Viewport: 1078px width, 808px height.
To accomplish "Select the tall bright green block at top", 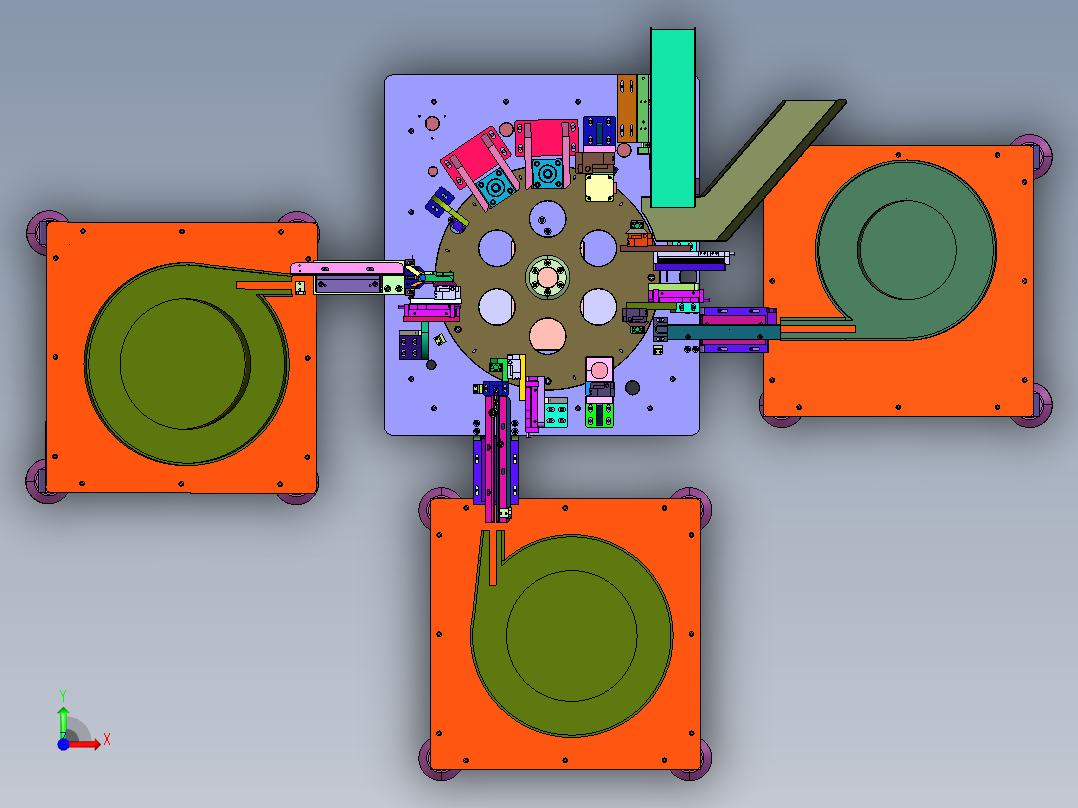I will coord(672,118).
